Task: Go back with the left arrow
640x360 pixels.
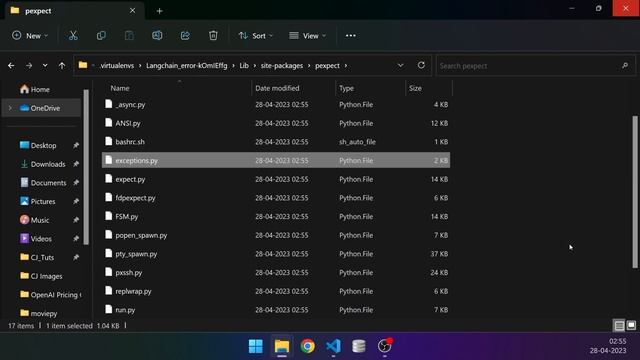Action: [11, 65]
